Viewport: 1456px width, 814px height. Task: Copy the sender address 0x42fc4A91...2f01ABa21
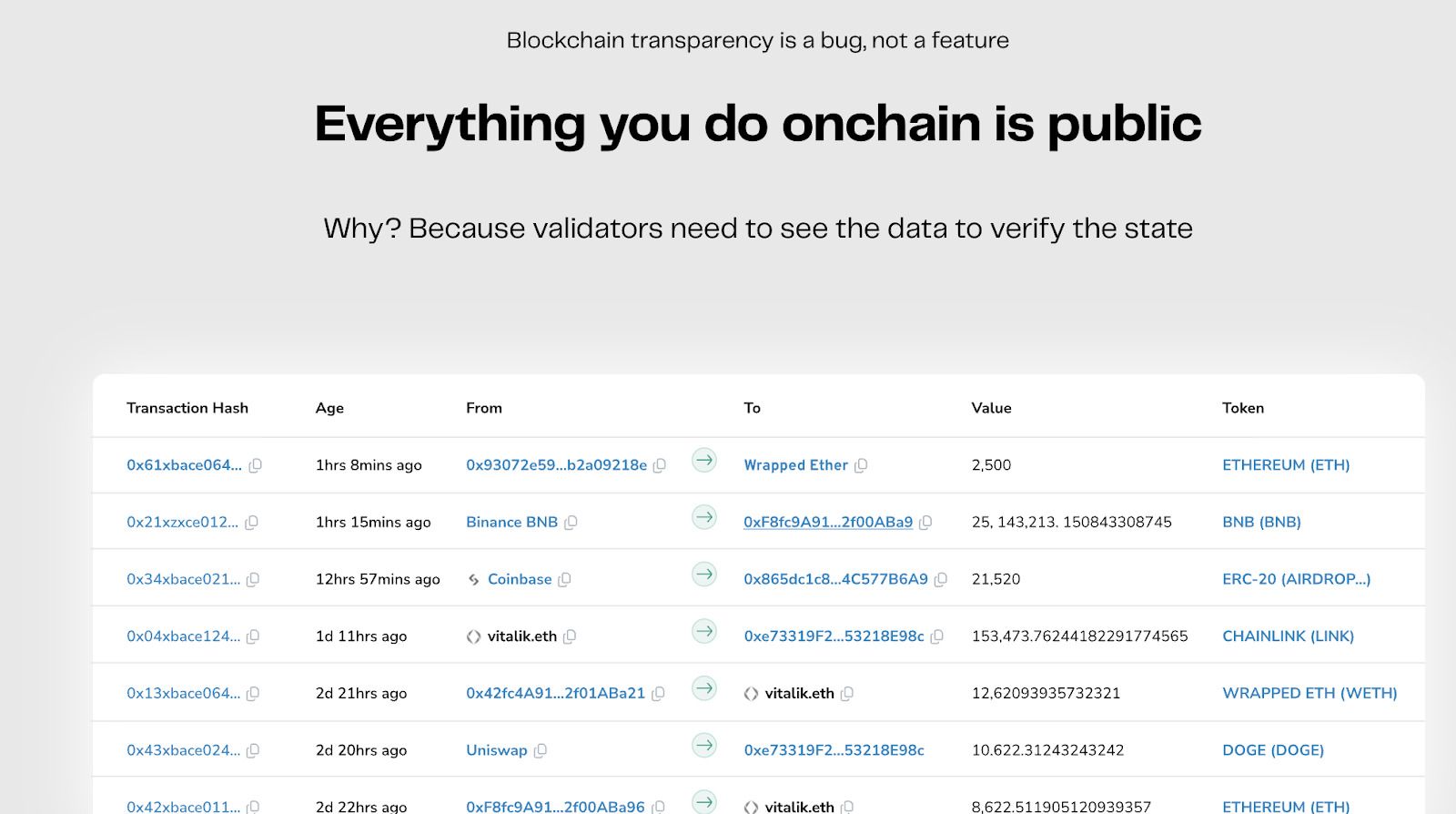[658, 694]
